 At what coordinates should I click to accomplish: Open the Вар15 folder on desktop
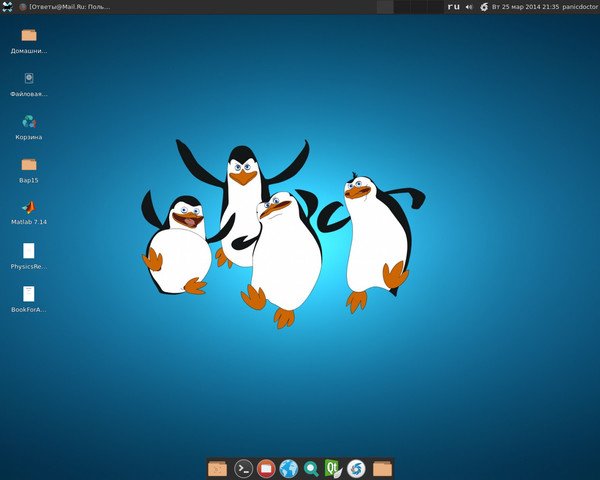click(x=29, y=165)
